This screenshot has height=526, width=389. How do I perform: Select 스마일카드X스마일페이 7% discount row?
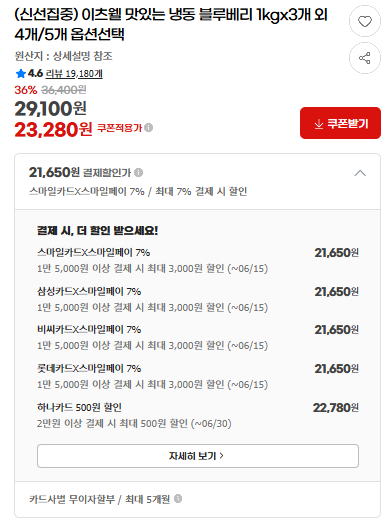[198, 260]
